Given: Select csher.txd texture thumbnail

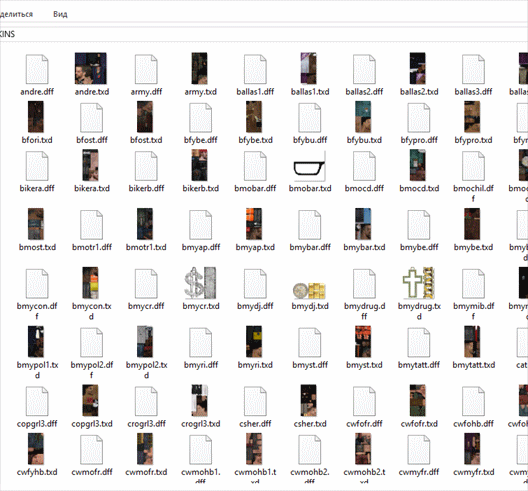Looking at the screenshot, I should pos(308,400).
